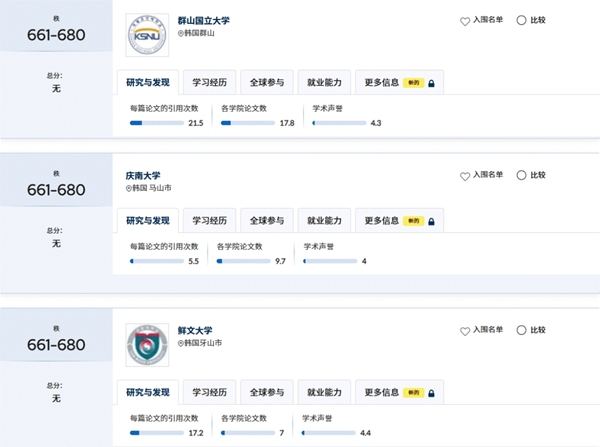Switch to 学习经历 tab for 群山国立大学

[209, 82]
